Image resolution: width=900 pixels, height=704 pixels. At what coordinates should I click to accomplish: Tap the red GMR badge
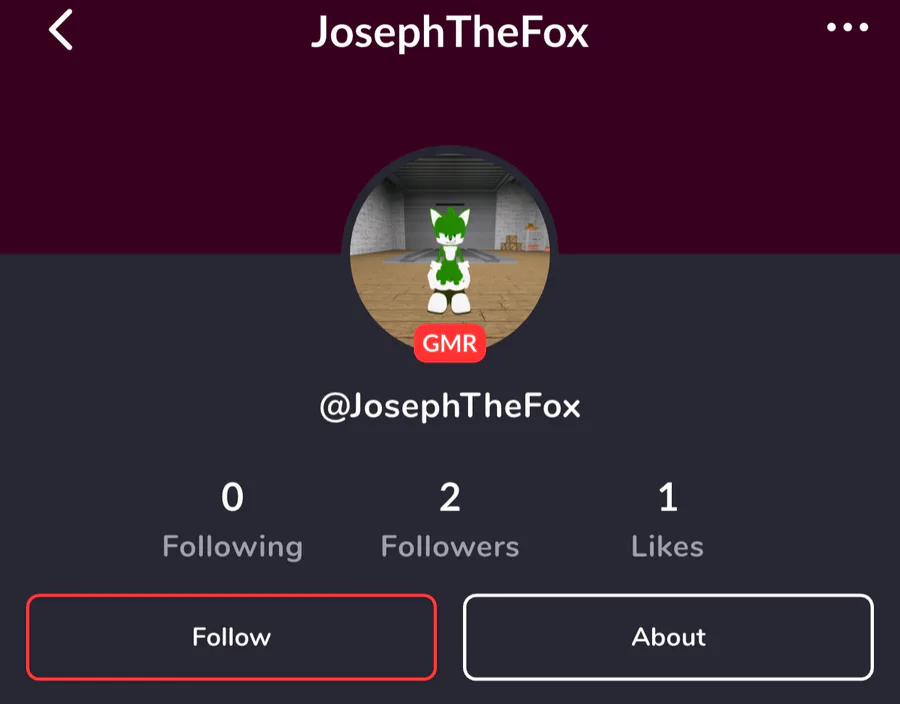coord(449,343)
